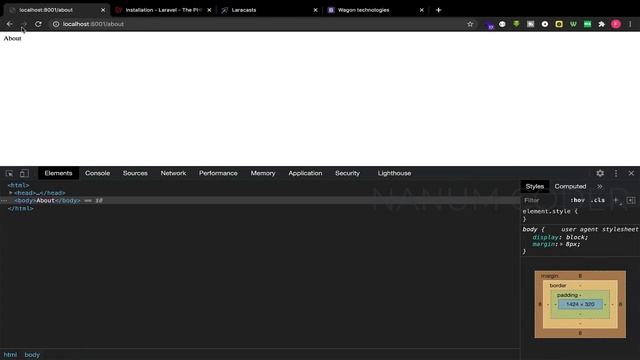Image resolution: width=640 pixels, height=360 pixels.
Task: Go back to the previous page
Action: 9,24
